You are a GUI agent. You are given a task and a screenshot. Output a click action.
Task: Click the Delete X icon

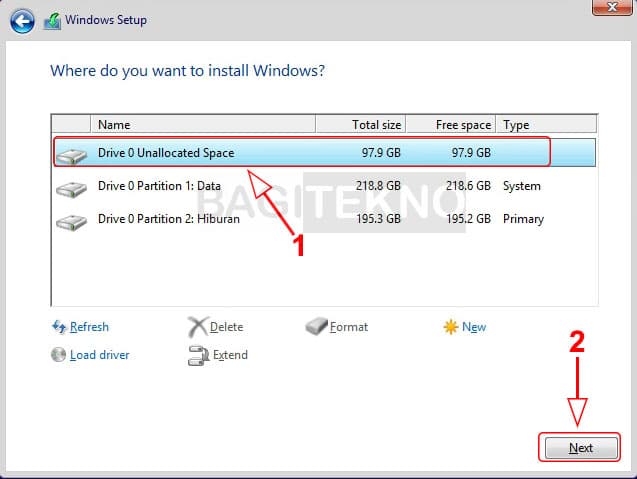(198, 327)
